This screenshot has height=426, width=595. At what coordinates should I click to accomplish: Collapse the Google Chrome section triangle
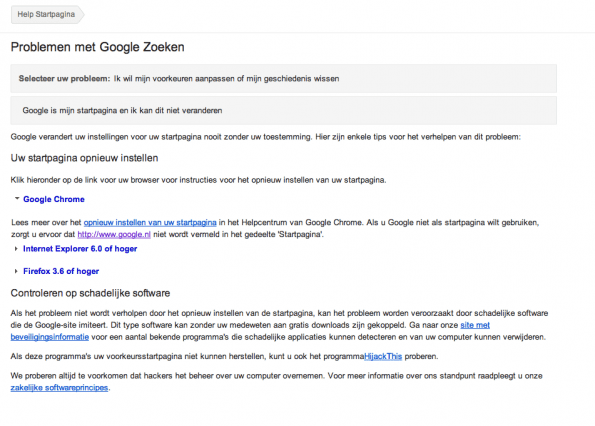point(17,198)
